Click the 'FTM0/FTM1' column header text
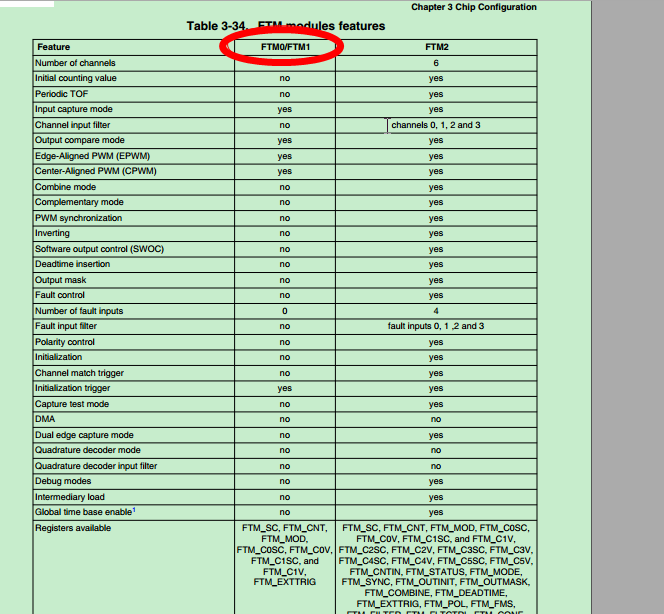Viewport: 664px width, 614px height. pos(285,47)
